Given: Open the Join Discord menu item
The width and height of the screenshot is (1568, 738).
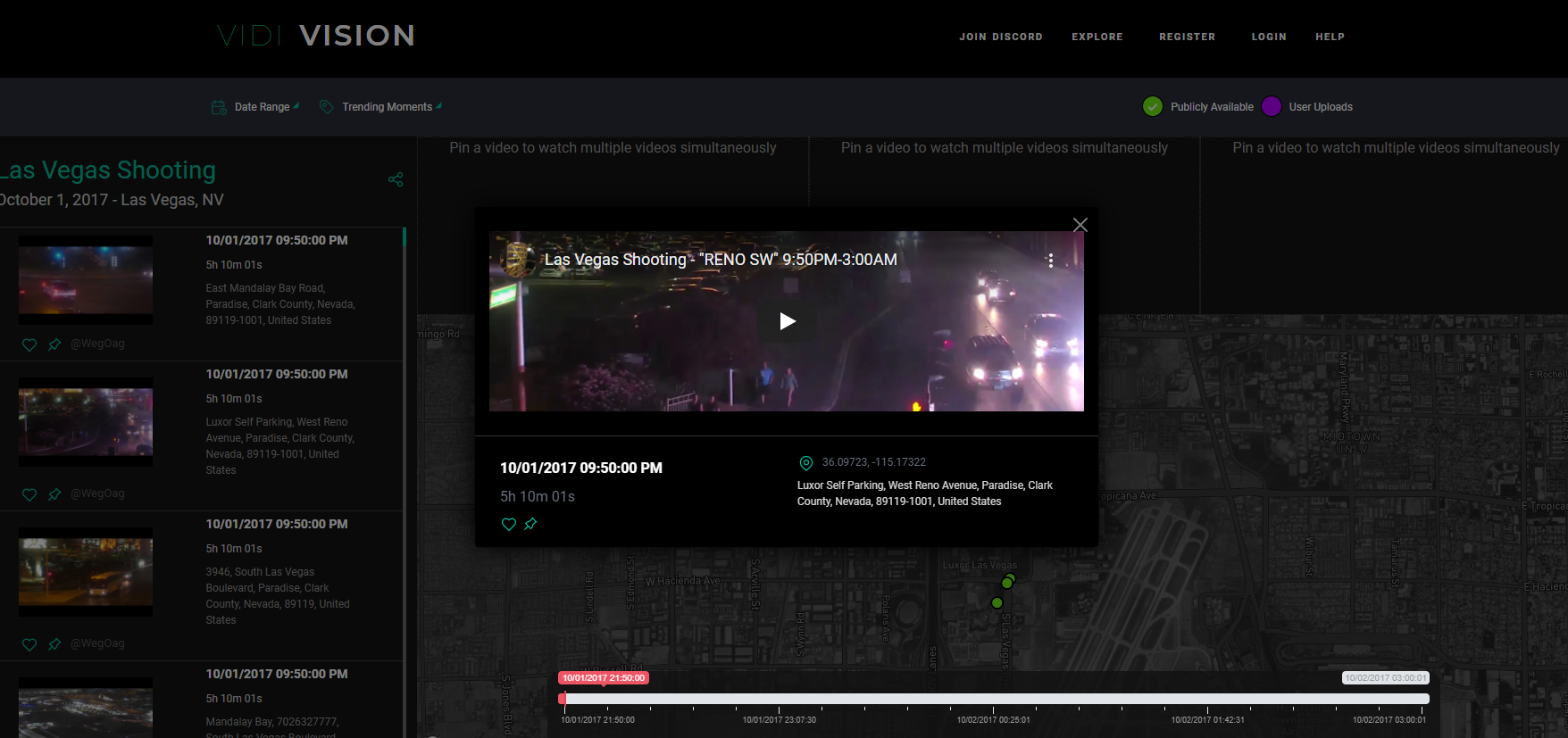Looking at the screenshot, I should (x=1001, y=37).
